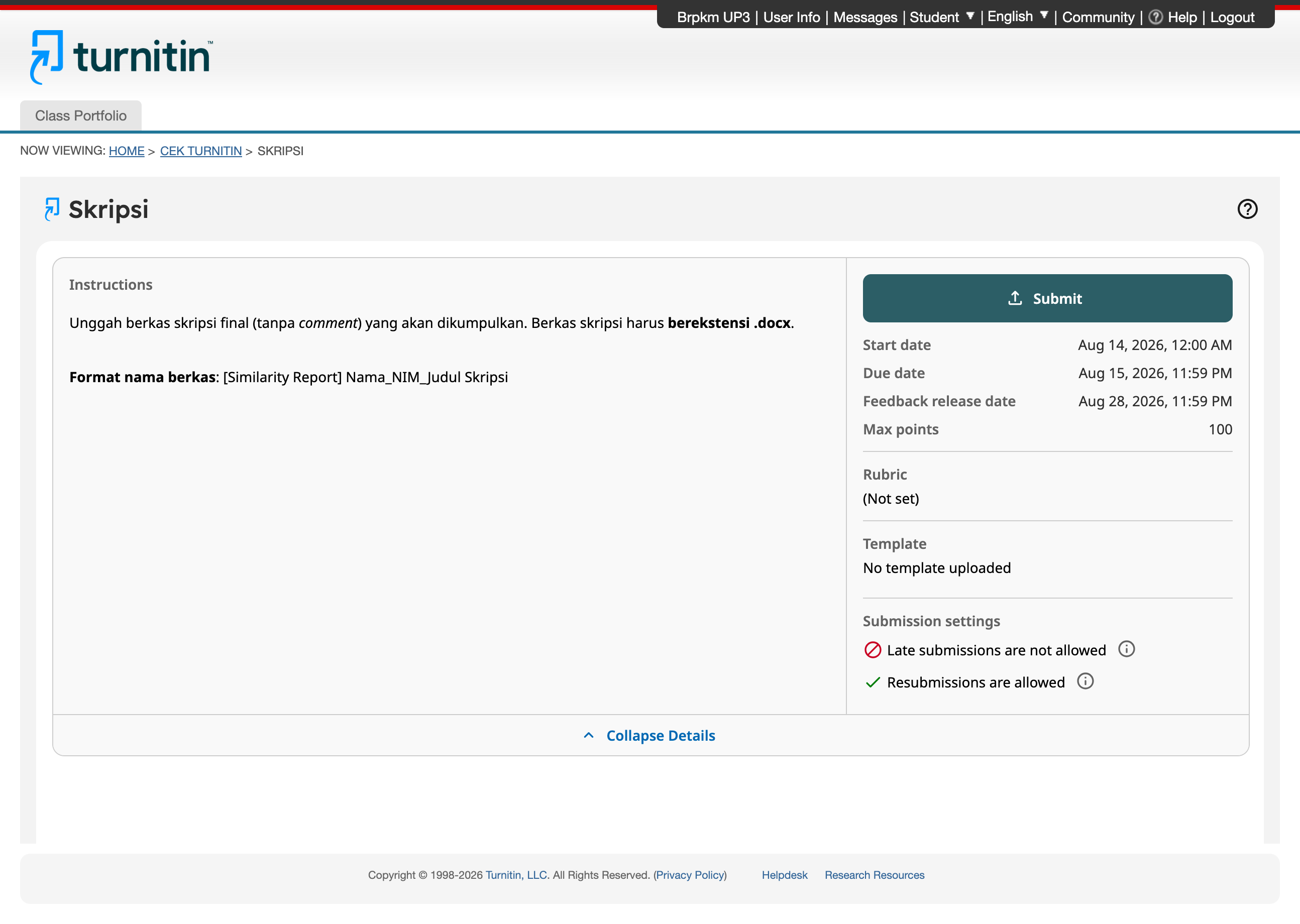
Task: Click the Max points value 100
Action: (x=1220, y=429)
